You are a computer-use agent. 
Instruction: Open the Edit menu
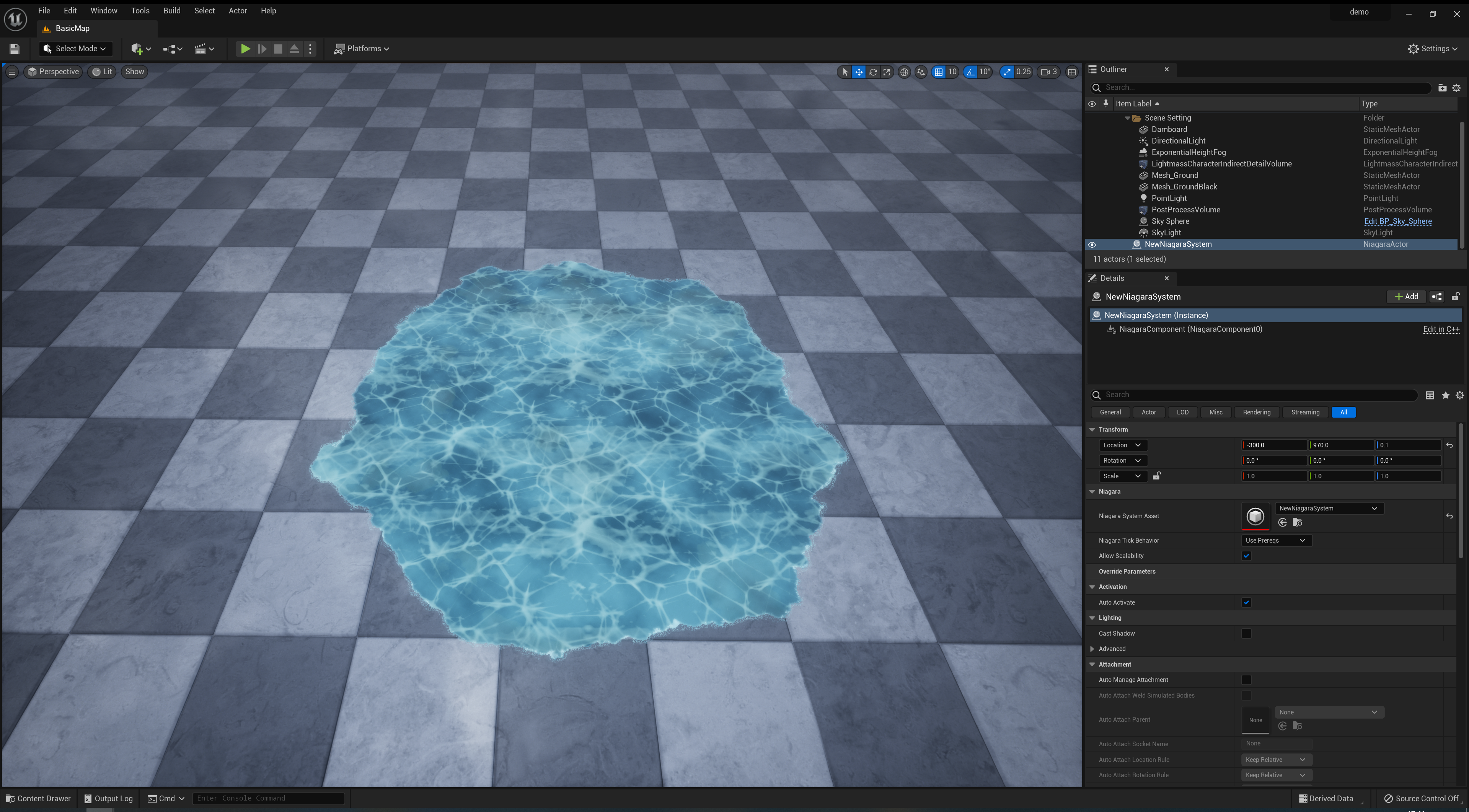click(x=70, y=11)
